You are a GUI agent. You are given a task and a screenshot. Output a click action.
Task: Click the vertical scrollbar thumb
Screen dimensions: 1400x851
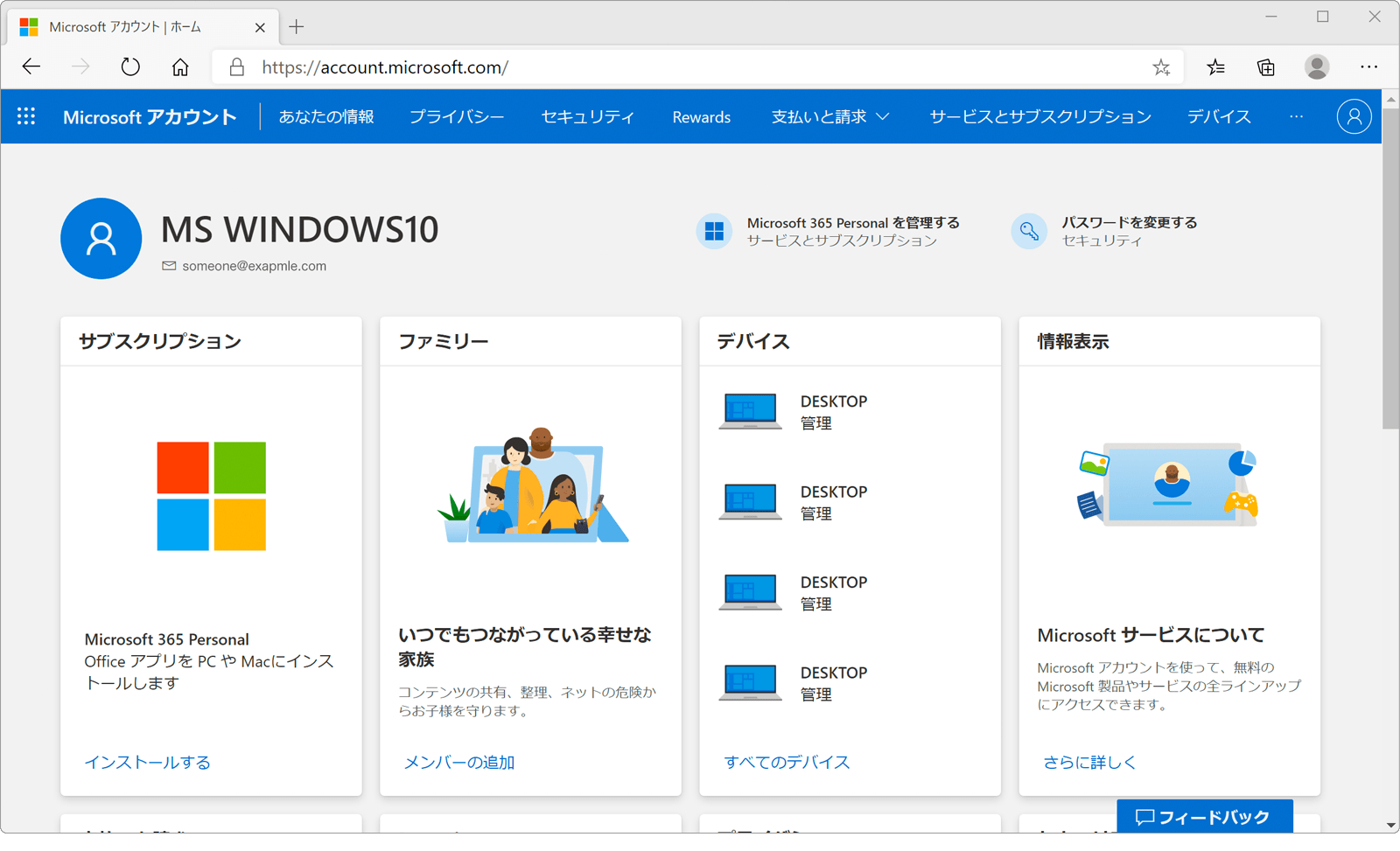[x=1391, y=268]
